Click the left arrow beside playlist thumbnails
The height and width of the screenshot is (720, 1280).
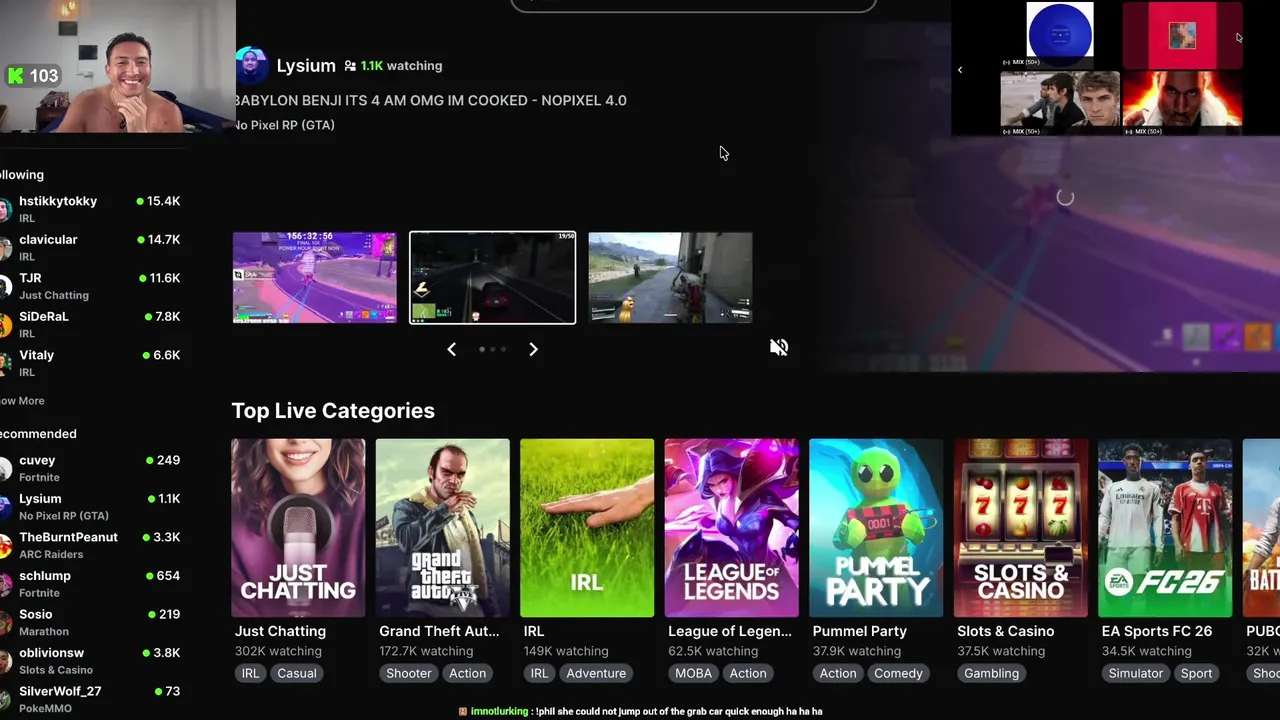(x=960, y=70)
